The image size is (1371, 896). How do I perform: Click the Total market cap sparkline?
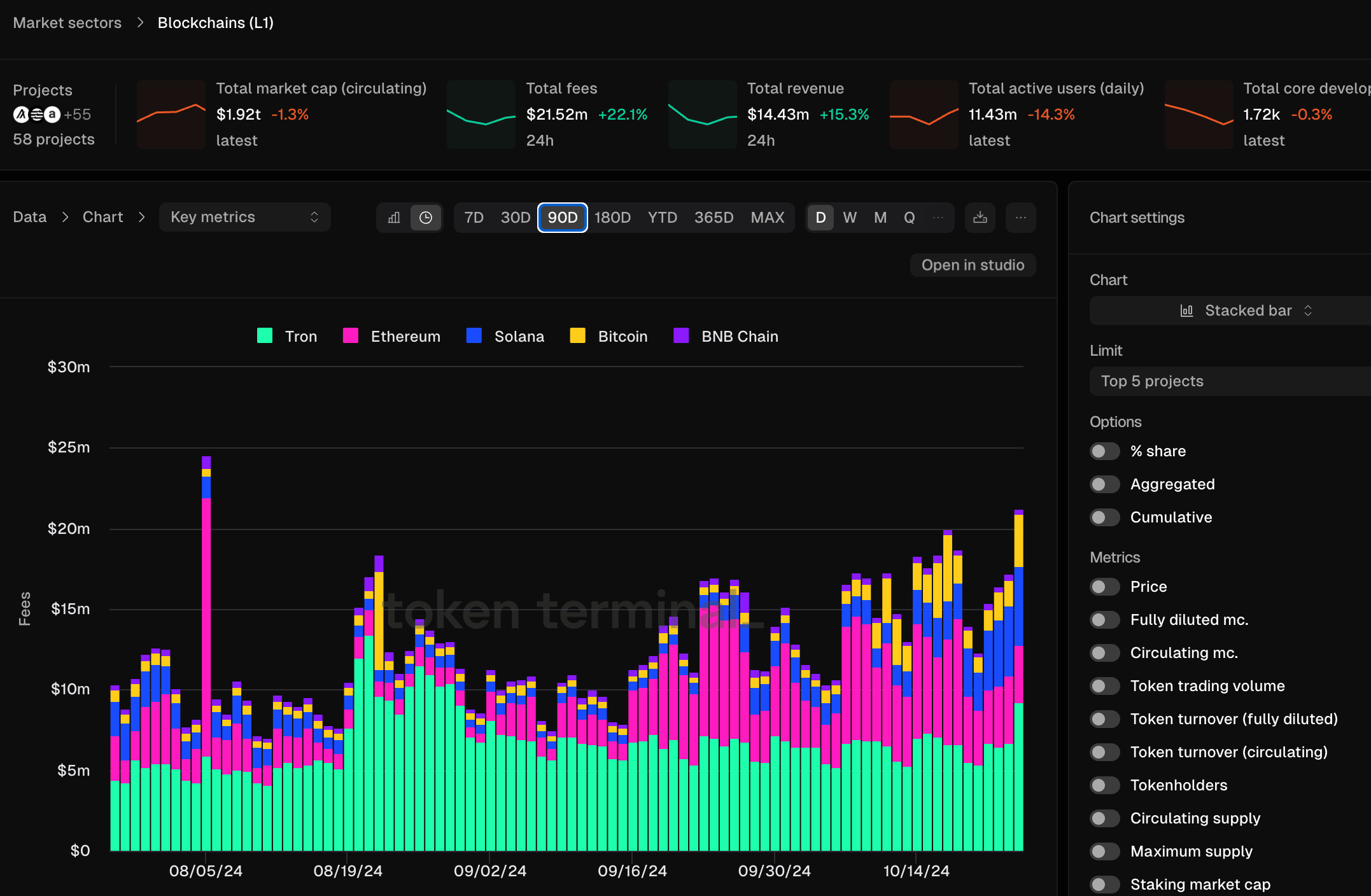pos(171,115)
